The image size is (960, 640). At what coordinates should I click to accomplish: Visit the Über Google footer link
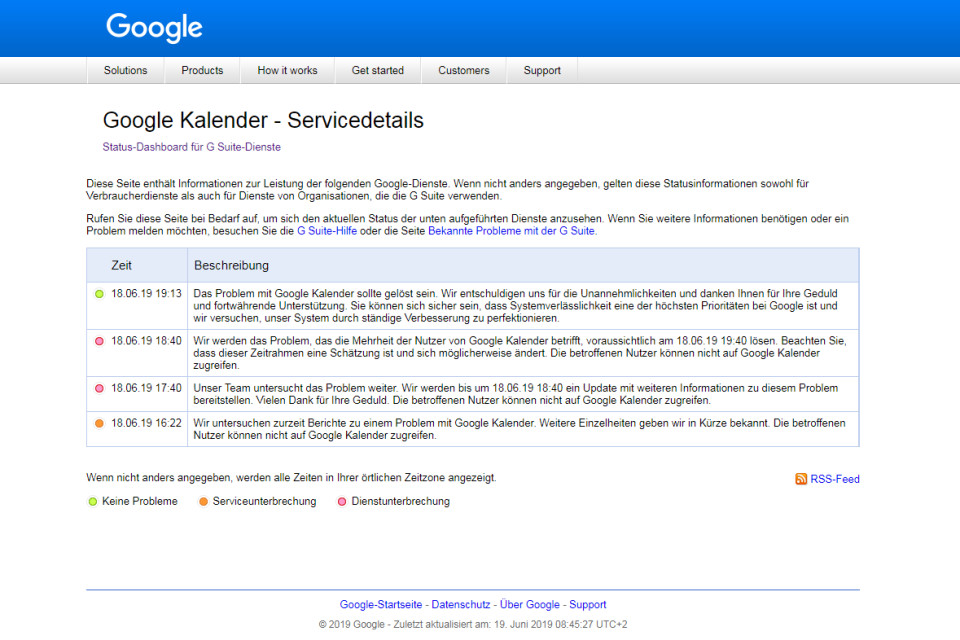(x=530, y=604)
